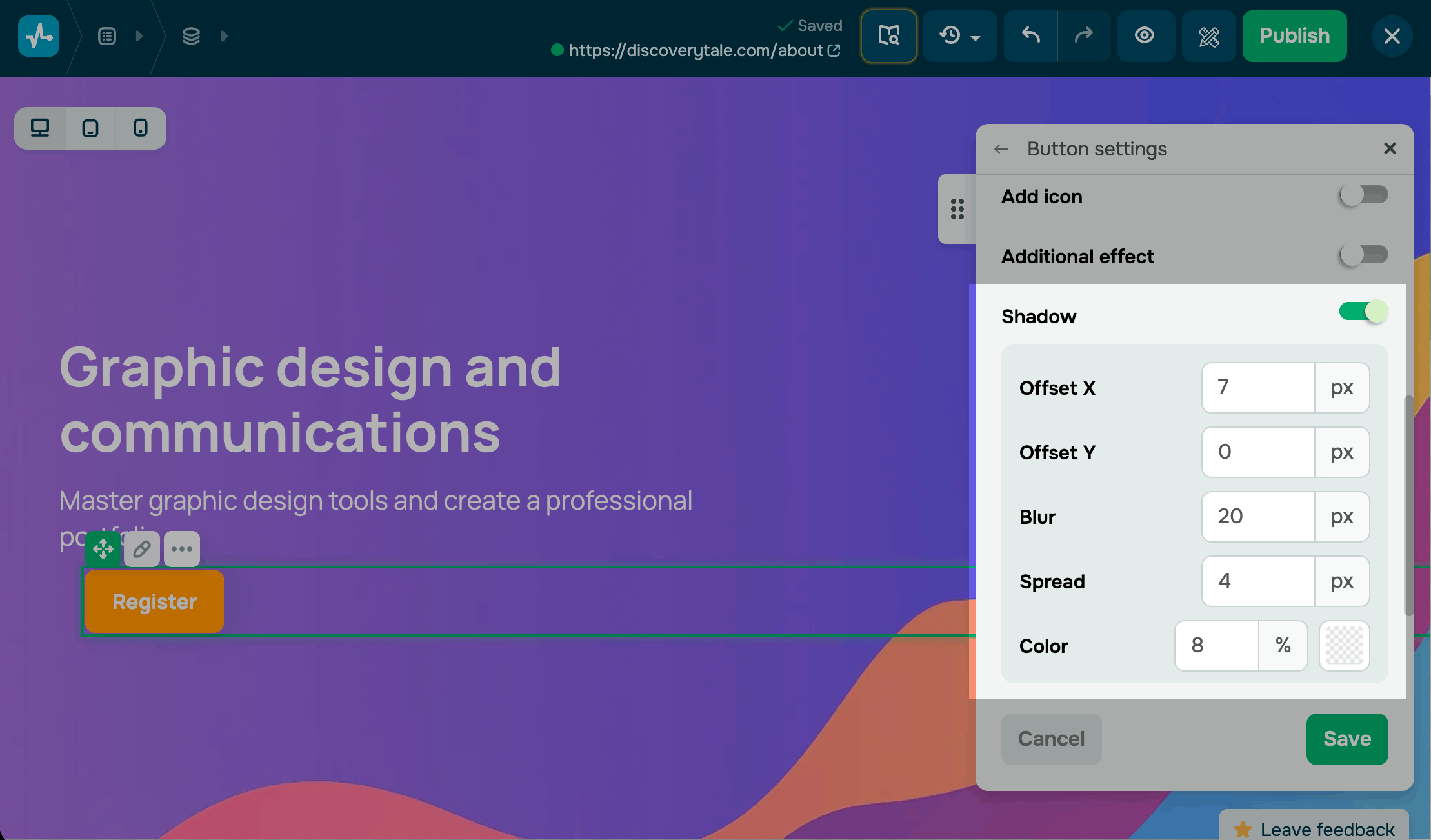The width and height of the screenshot is (1431, 840).
Task: Open page preview with eye icon
Action: coord(1145,35)
